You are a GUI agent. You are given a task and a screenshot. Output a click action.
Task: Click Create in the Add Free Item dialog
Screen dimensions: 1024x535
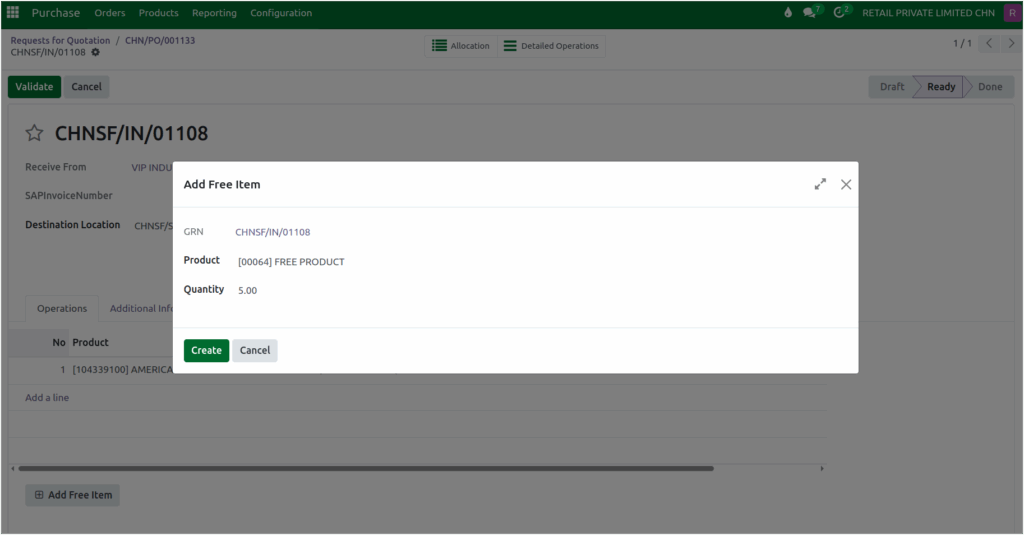pos(206,350)
